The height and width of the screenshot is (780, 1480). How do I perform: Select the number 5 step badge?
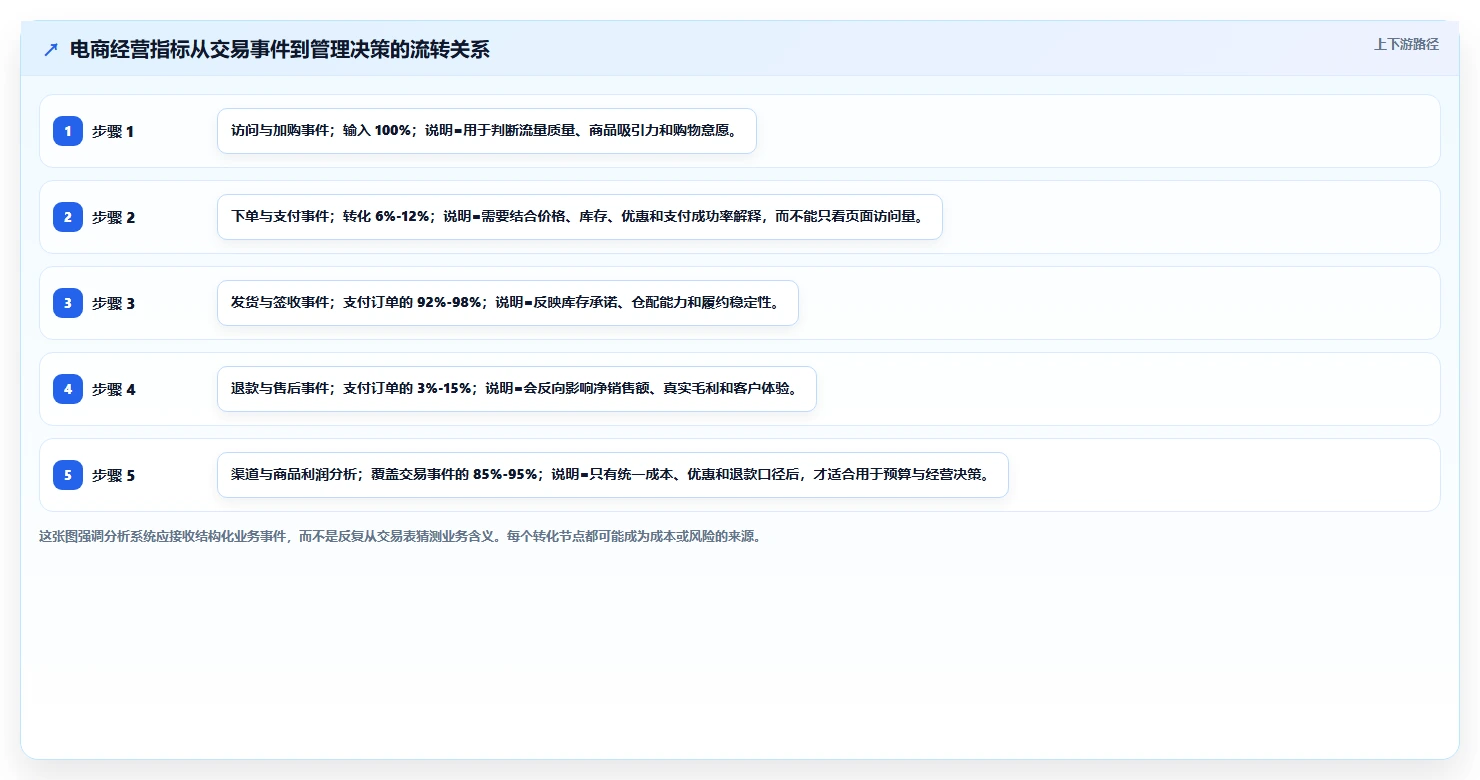pyautogui.click(x=68, y=475)
